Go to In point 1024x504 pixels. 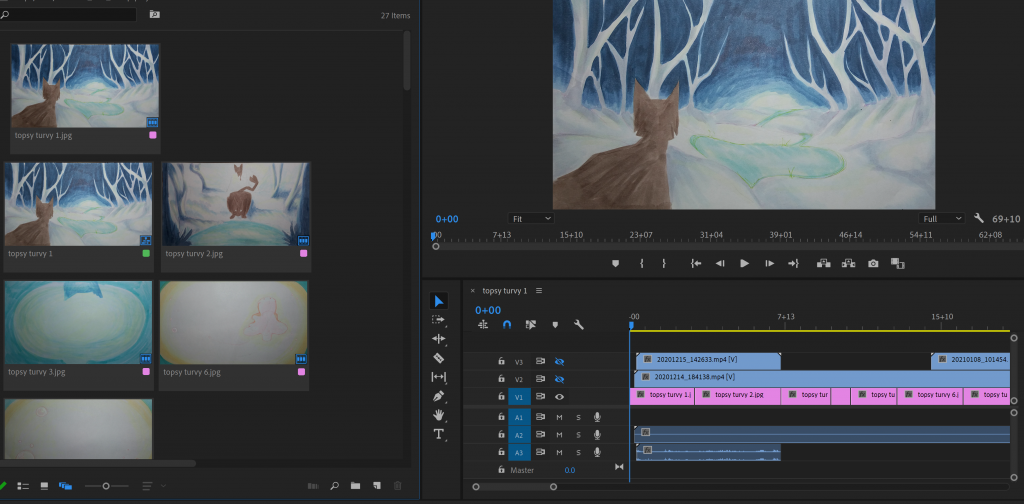point(696,263)
